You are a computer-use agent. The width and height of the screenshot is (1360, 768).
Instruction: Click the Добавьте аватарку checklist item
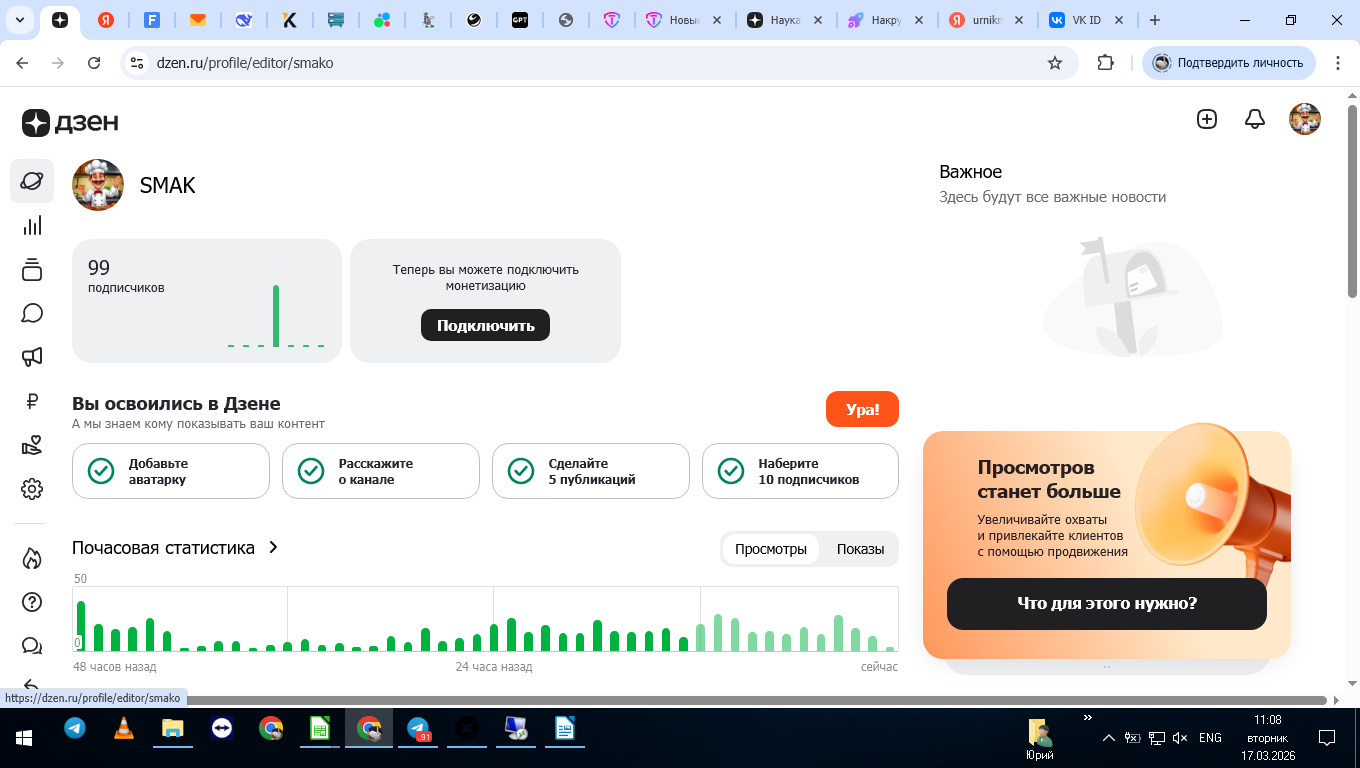171,471
